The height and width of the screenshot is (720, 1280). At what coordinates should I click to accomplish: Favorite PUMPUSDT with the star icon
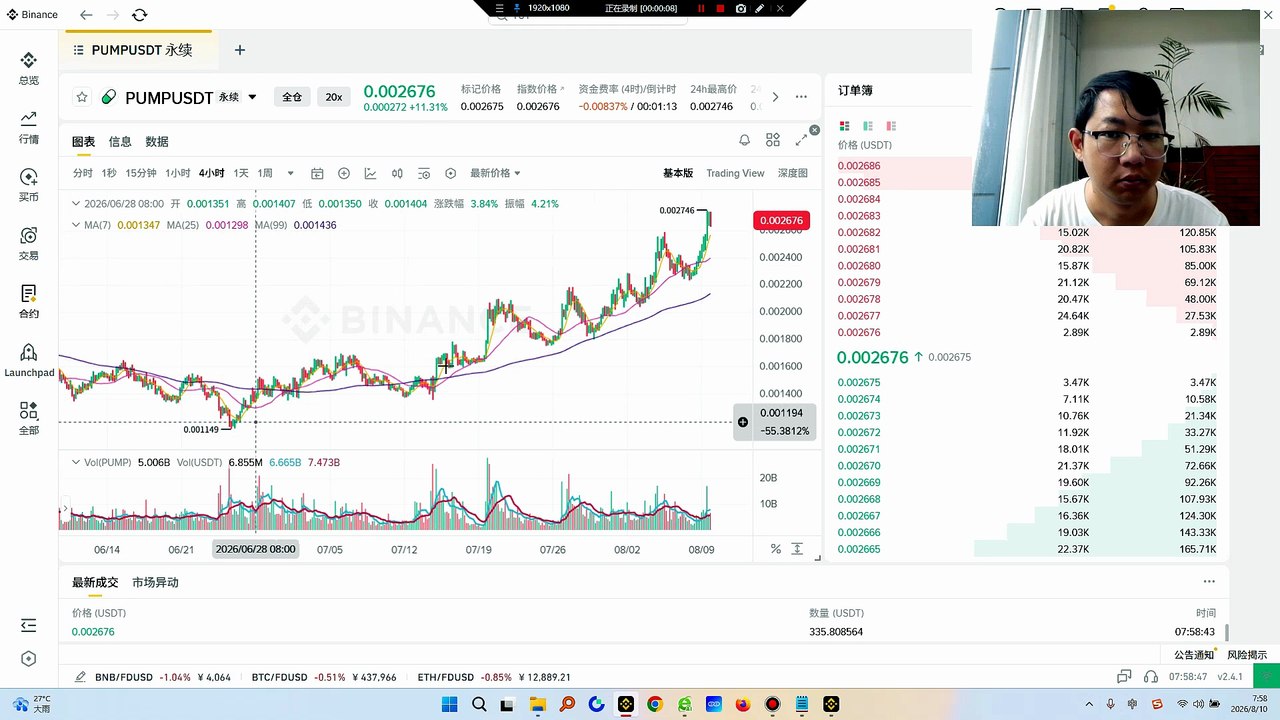pos(82,97)
